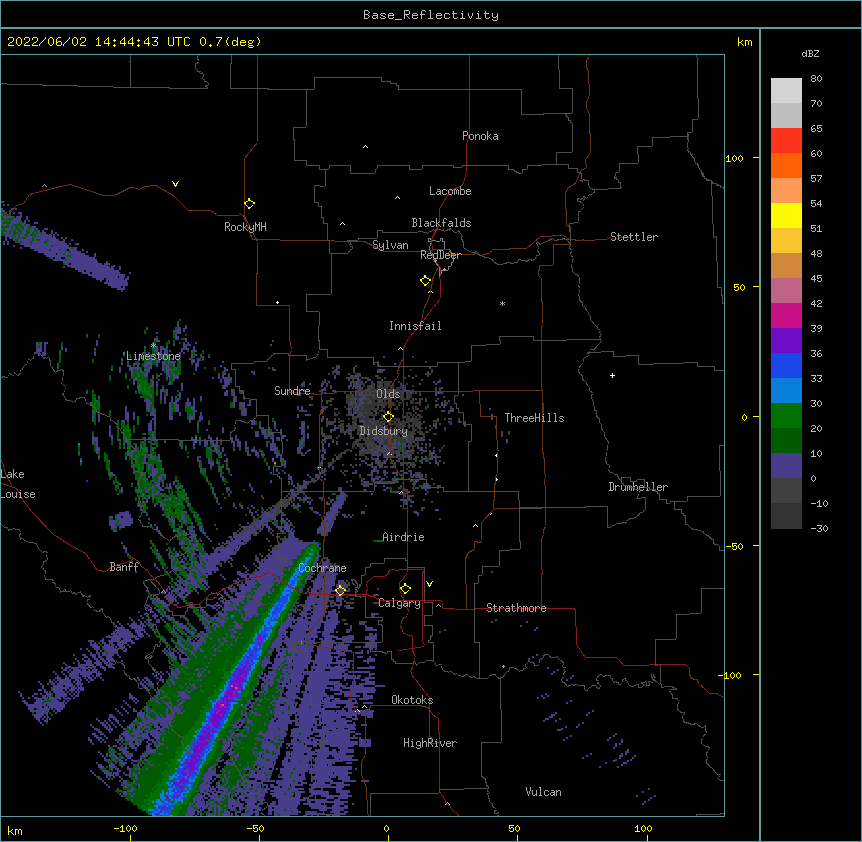Screen dimensions: 862x842
Task: Click the Calgary city label
Action: (399, 603)
